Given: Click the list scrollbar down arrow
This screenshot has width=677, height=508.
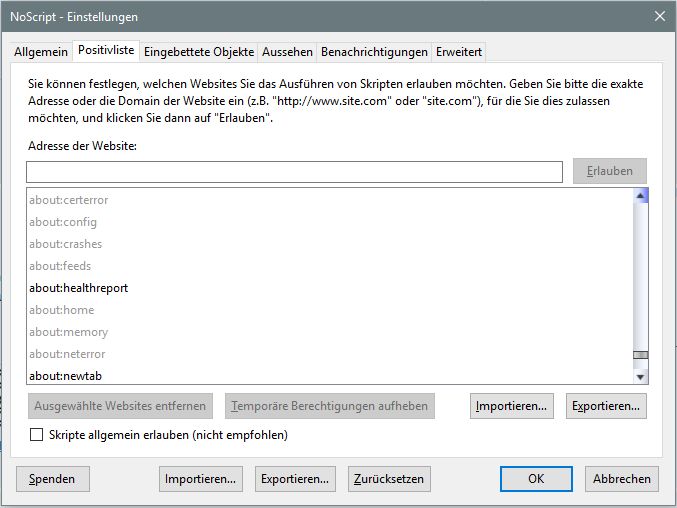Looking at the screenshot, I should pyautogui.click(x=640, y=377).
